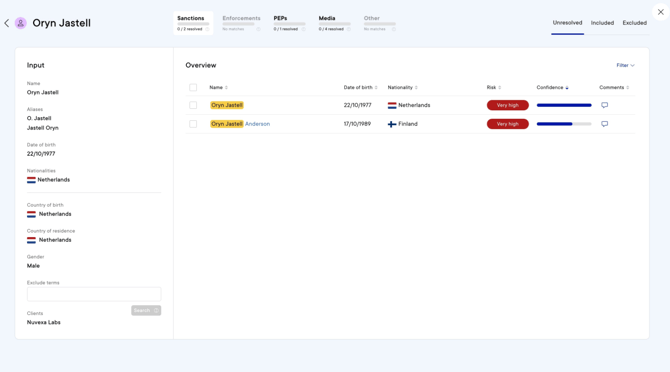Open comments for the Netherlands match
Screen dimensions: 670x372
(x=604, y=105)
